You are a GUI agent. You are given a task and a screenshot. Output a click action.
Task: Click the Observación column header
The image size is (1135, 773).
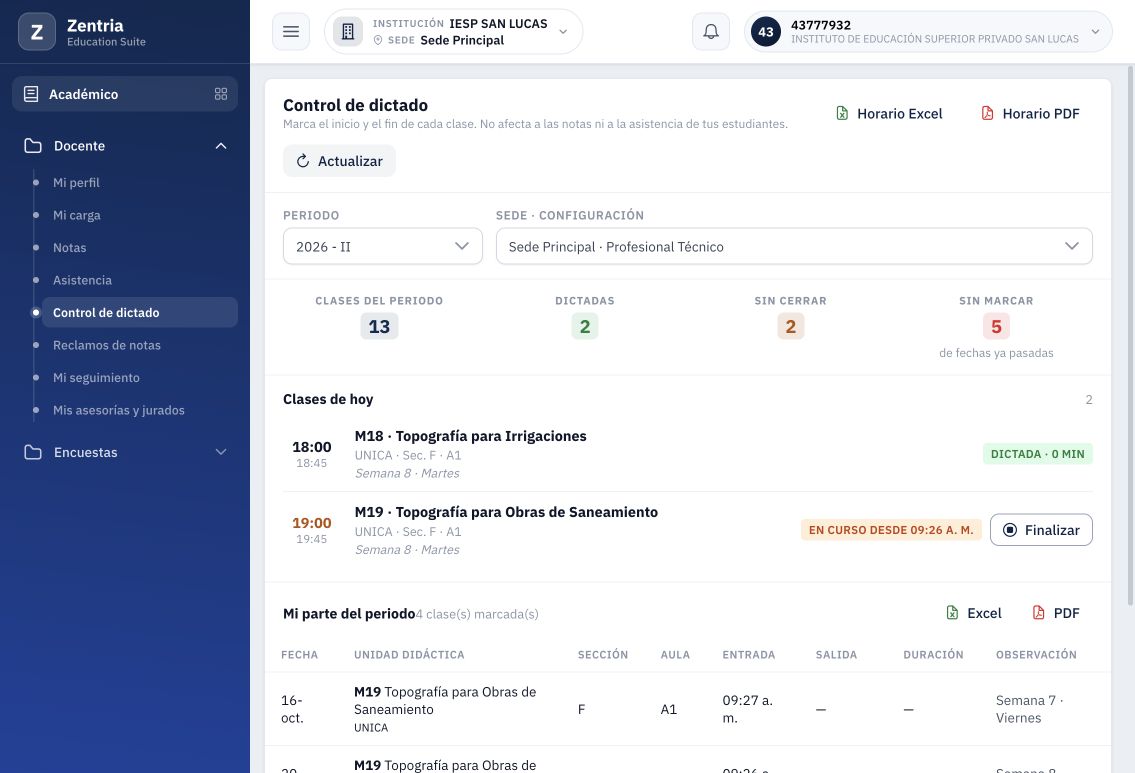(x=1036, y=654)
